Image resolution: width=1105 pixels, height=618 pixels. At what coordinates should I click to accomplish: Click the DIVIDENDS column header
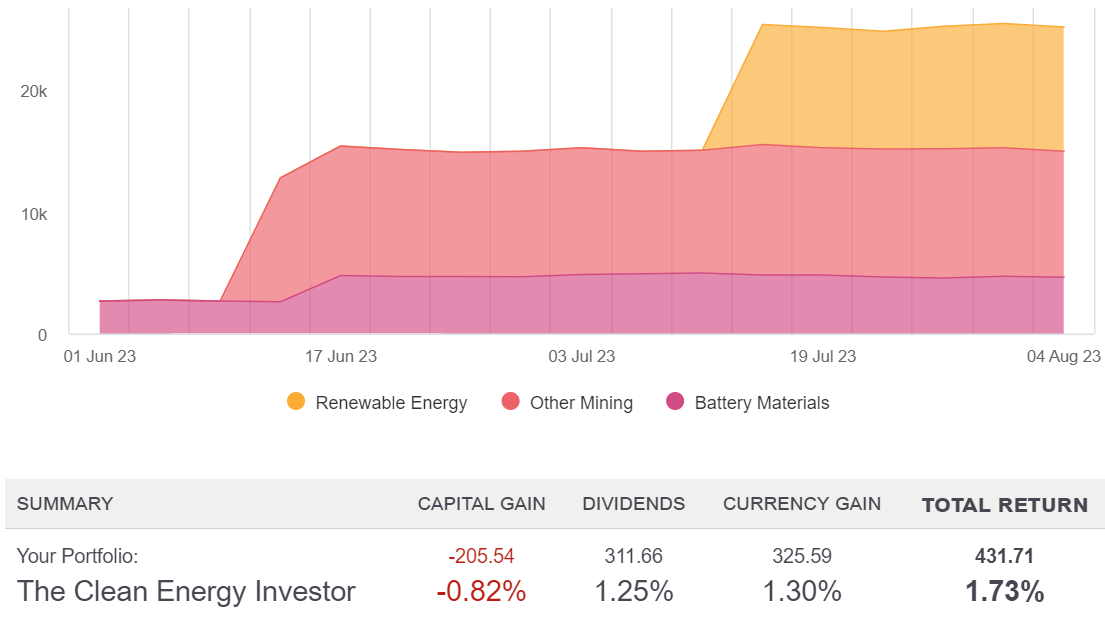[x=634, y=504]
